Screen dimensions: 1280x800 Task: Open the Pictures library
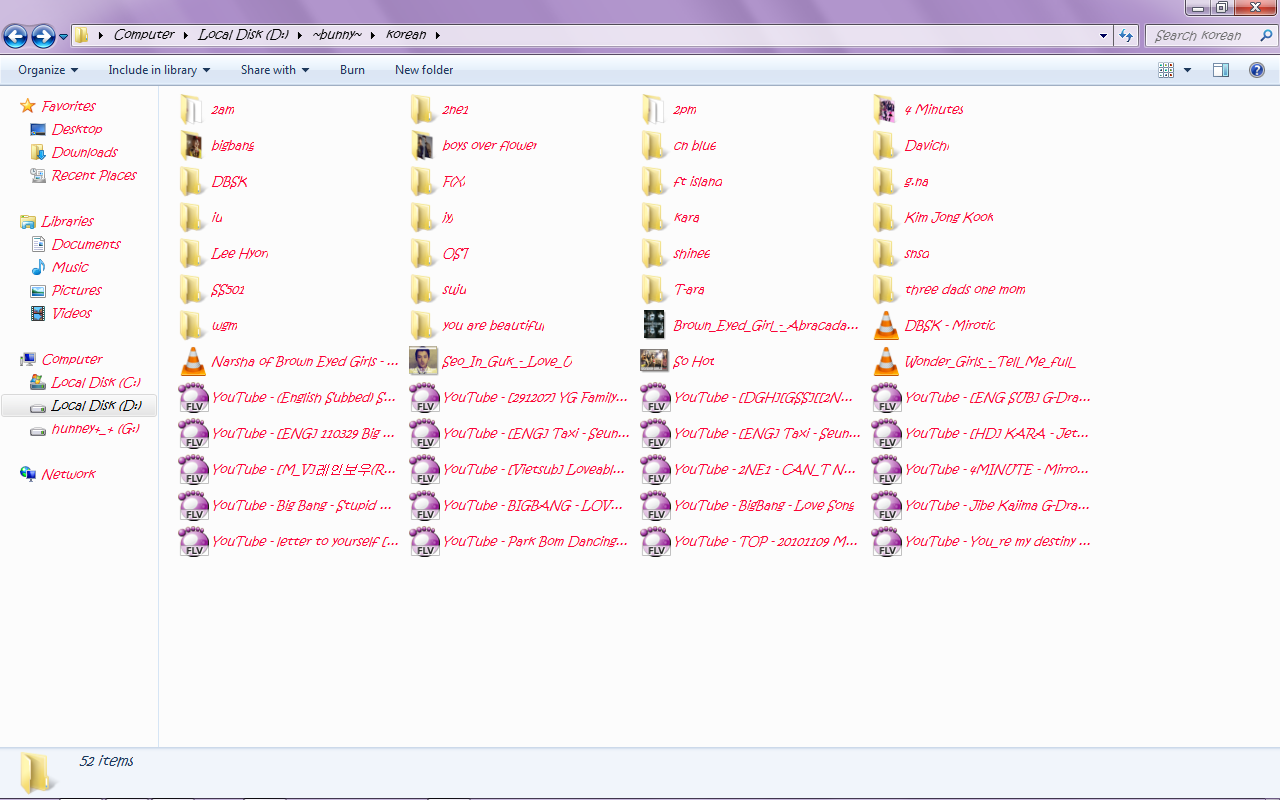pos(77,290)
